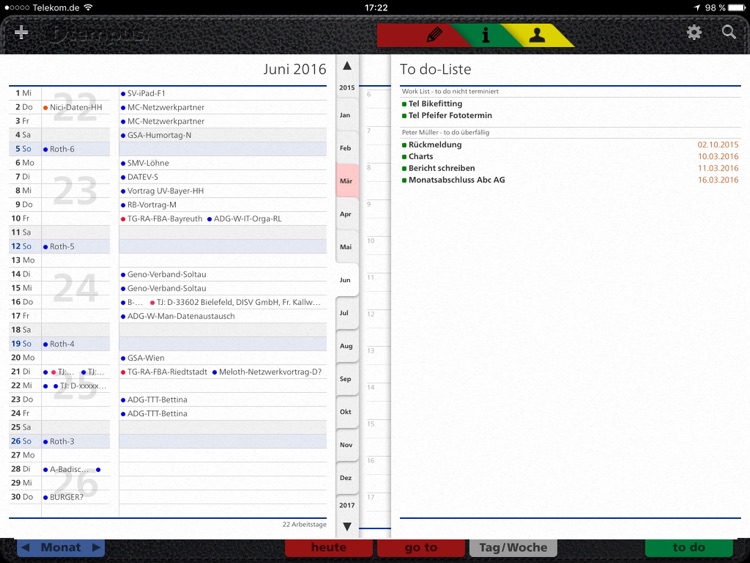Open Roth-6 entry on 5 So
This screenshot has width=750, height=563.
59,149
